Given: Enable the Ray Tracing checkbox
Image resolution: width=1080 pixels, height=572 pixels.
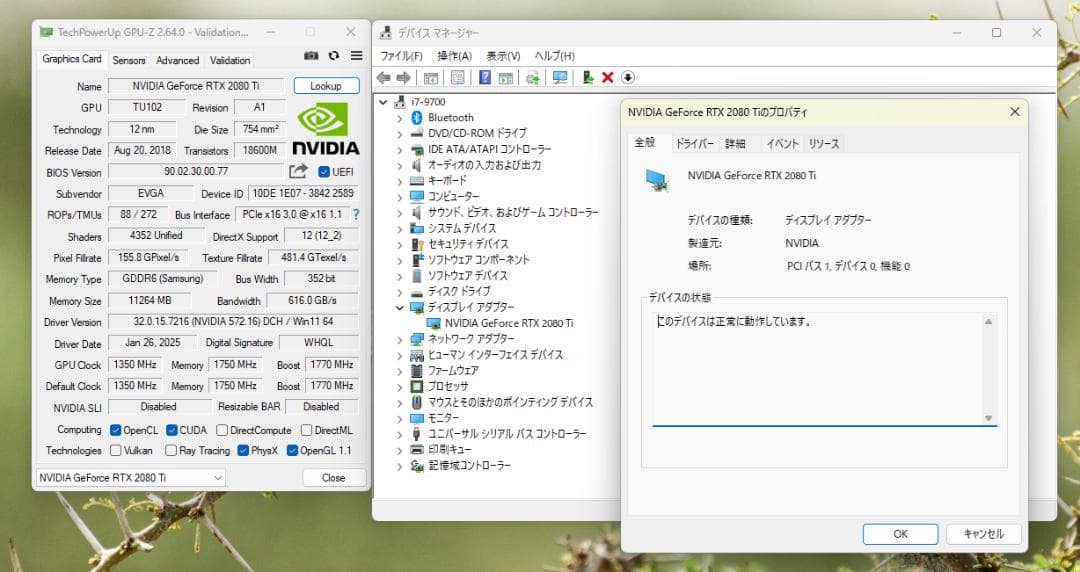Looking at the screenshot, I should coord(171,450).
